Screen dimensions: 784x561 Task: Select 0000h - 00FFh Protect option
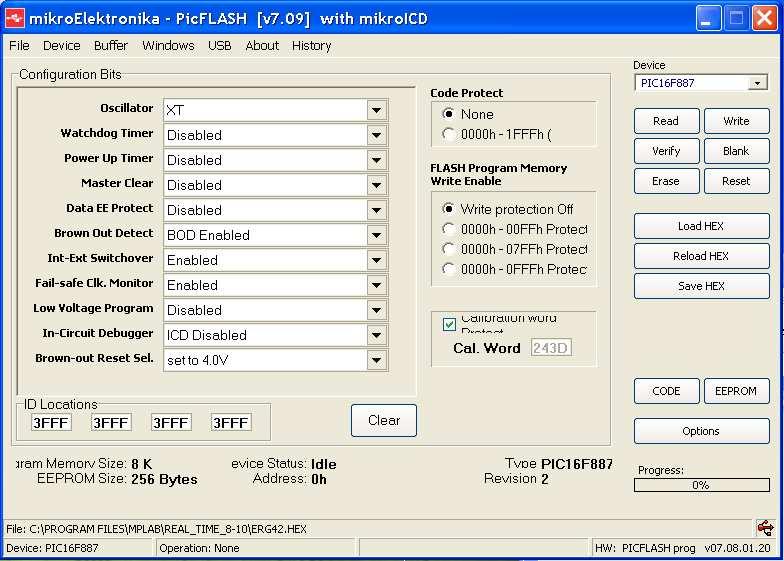click(x=448, y=229)
